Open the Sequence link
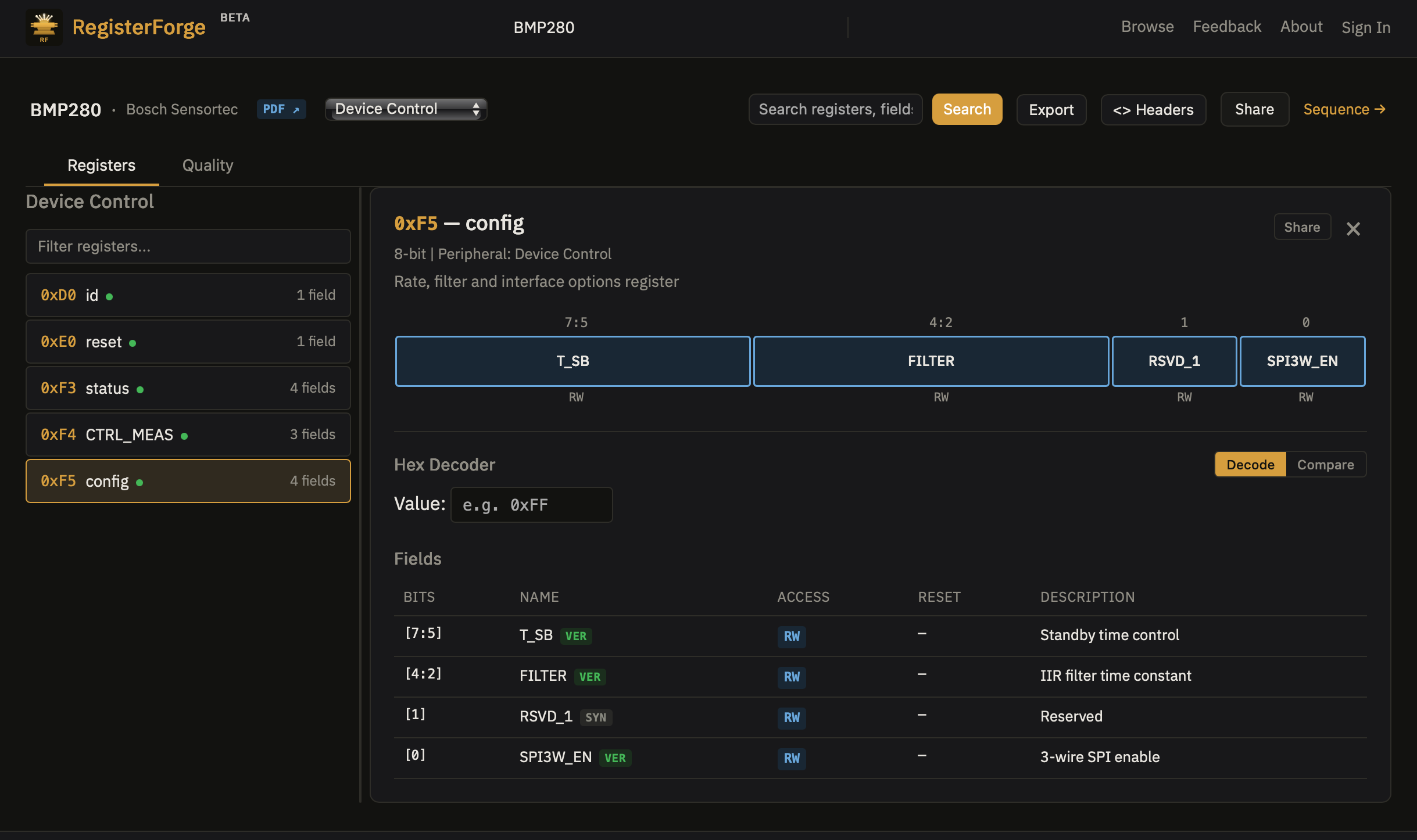The height and width of the screenshot is (840, 1417). coord(1344,109)
